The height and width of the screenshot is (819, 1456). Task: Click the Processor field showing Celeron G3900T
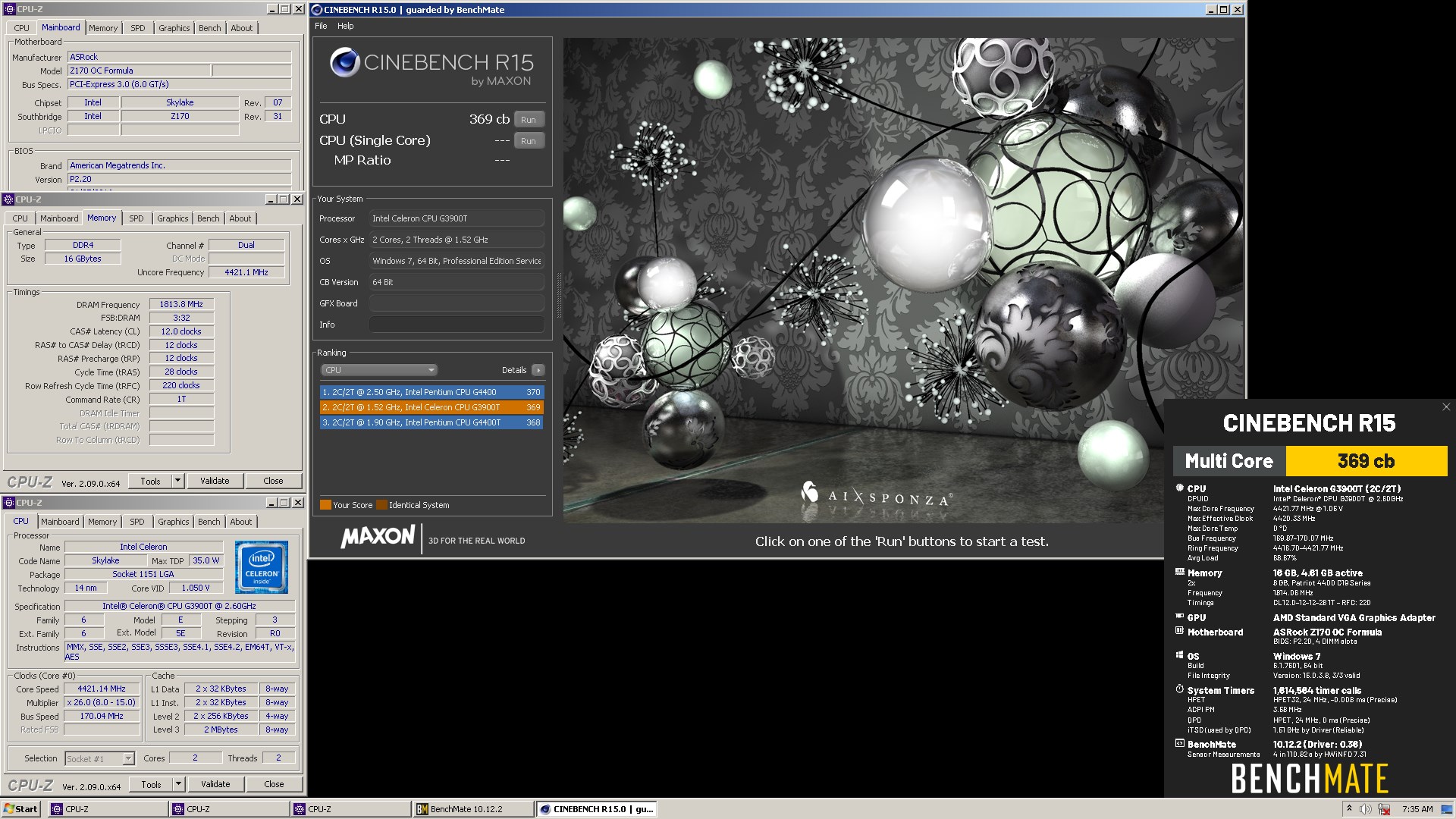tap(457, 218)
